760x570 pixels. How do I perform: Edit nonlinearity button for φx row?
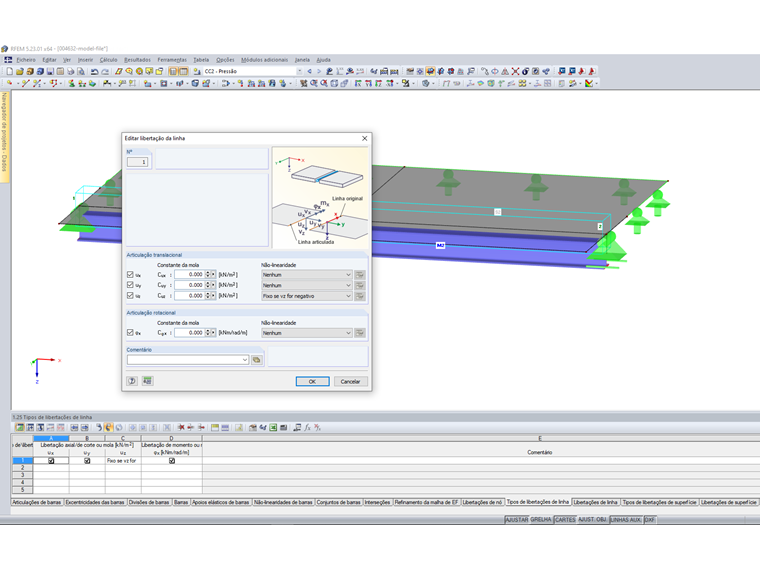pyautogui.click(x=360, y=333)
